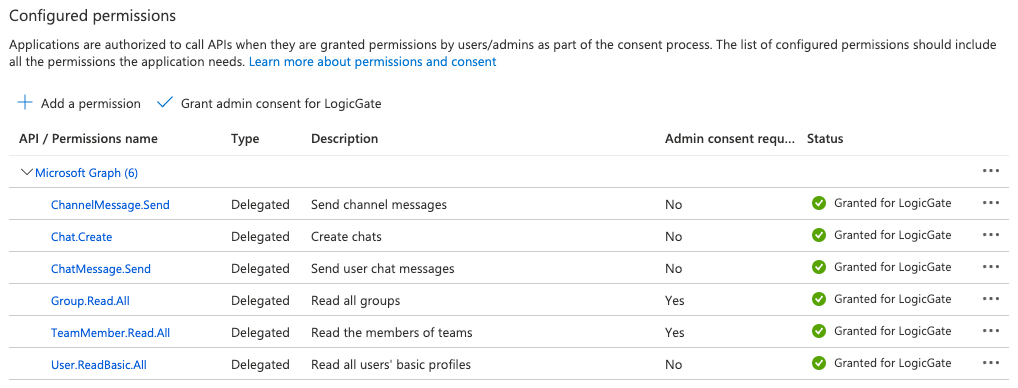Image resolution: width=1018 pixels, height=388 pixels.
Task: Open the ellipsis menu for ChatMessage.Send row
Action: (x=991, y=267)
